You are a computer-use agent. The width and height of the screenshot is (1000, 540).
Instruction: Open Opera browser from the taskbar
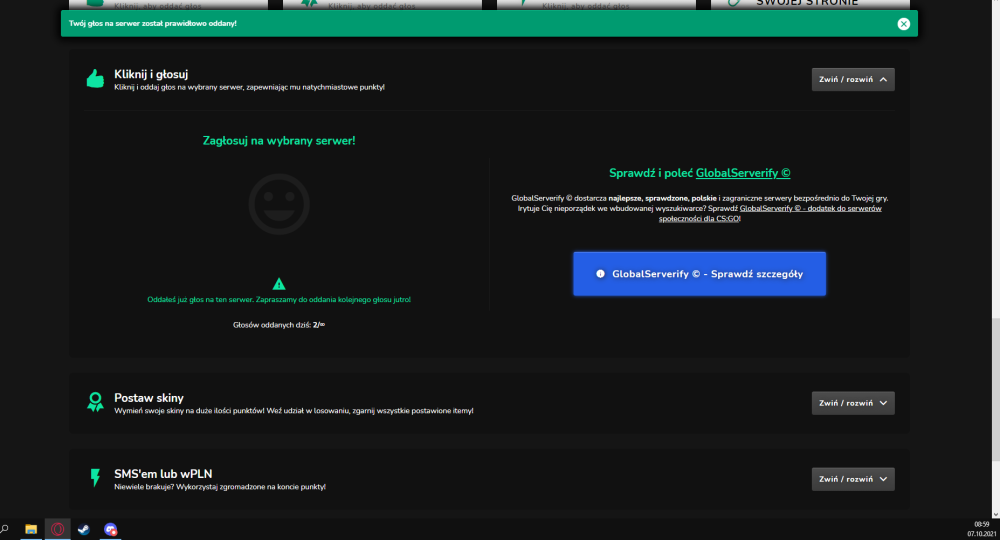(x=57, y=529)
